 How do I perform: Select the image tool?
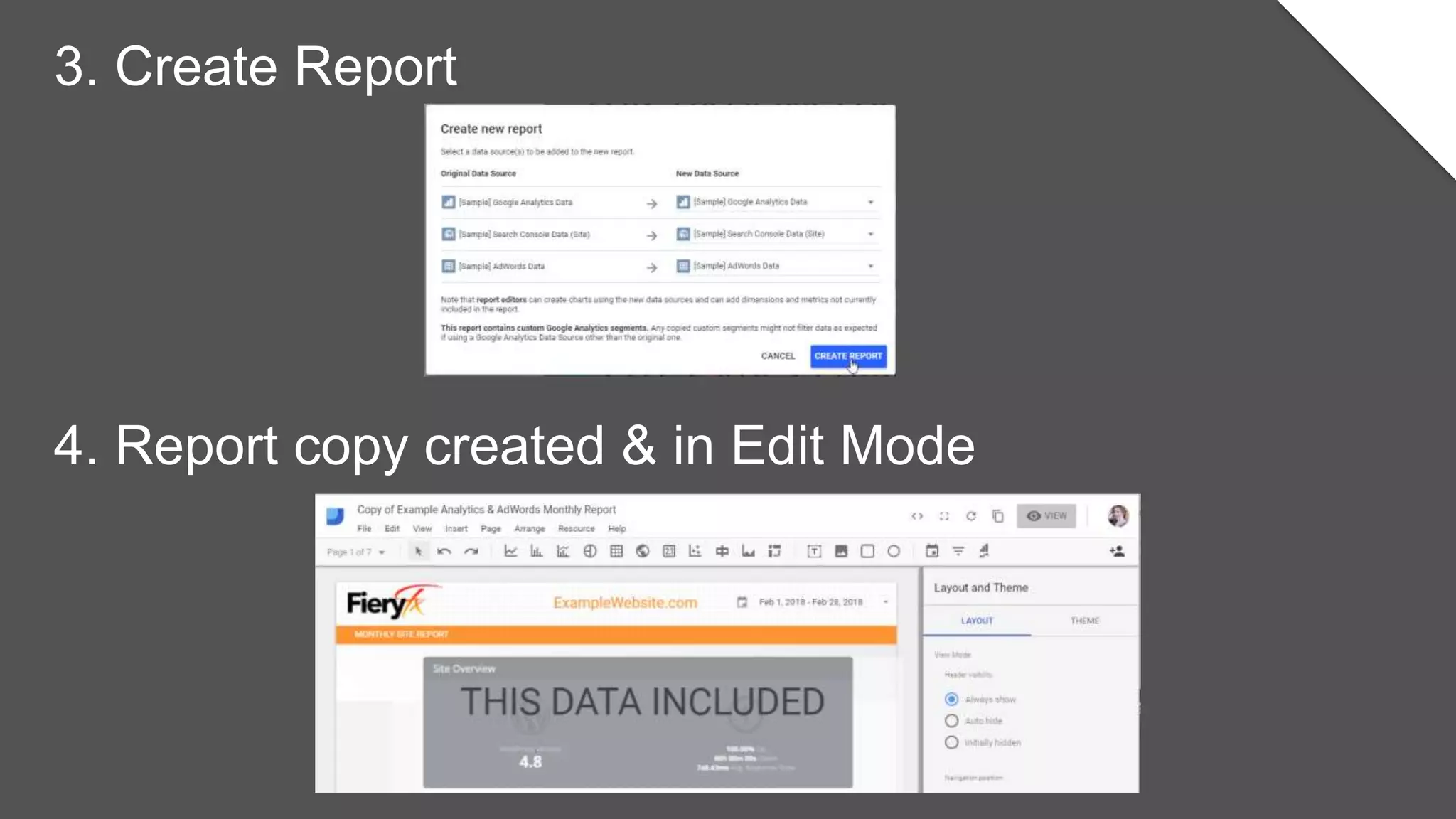841,551
